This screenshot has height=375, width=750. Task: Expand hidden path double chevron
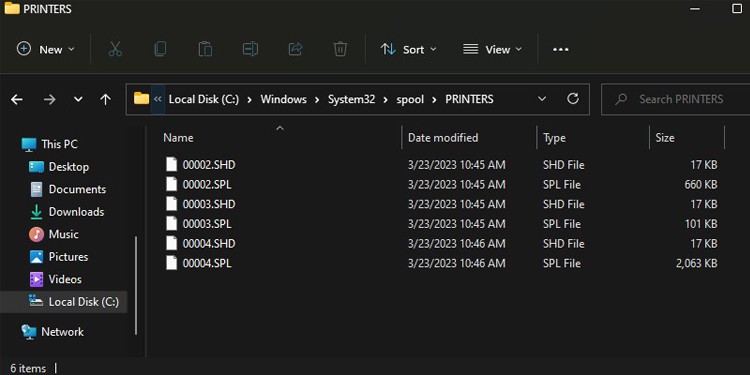pyautogui.click(x=158, y=99)
